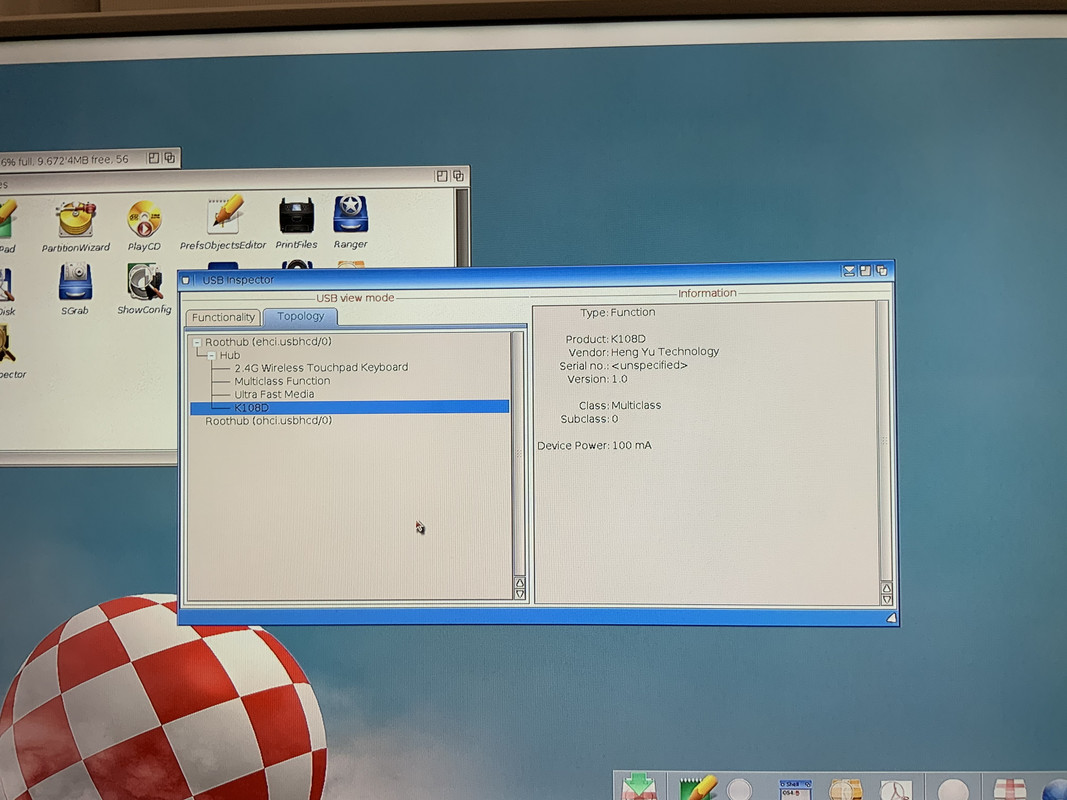Click zoom gadget on the icons drawer window

(442, 176)
